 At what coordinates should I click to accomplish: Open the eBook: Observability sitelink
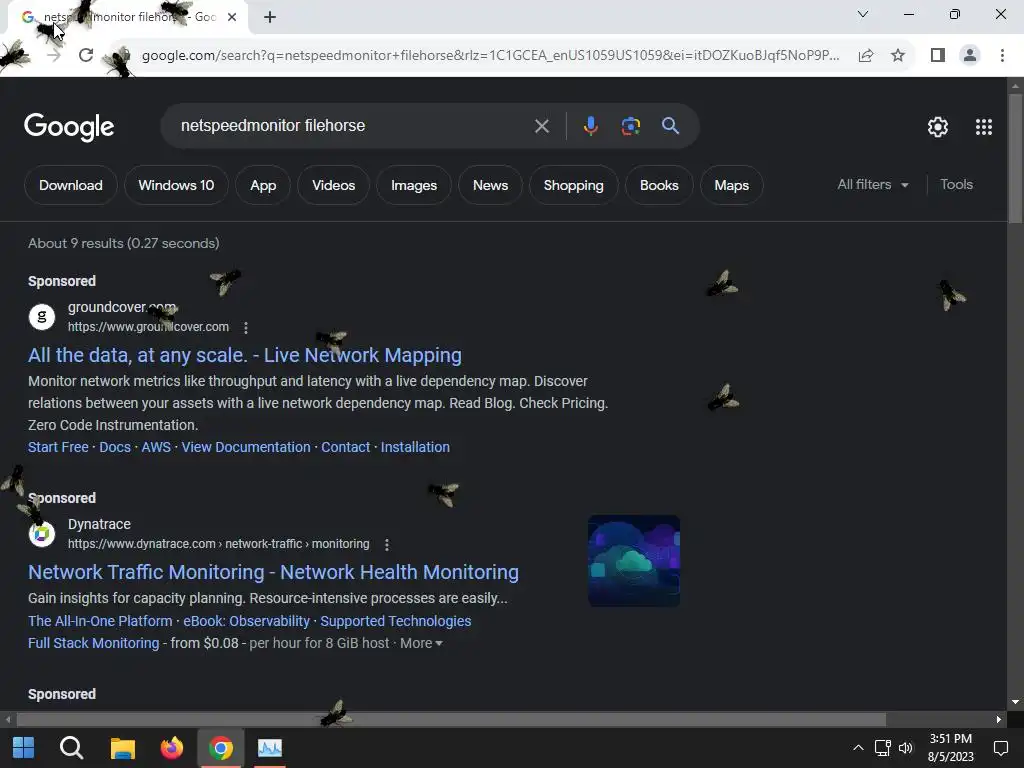[x=246, y=621]
